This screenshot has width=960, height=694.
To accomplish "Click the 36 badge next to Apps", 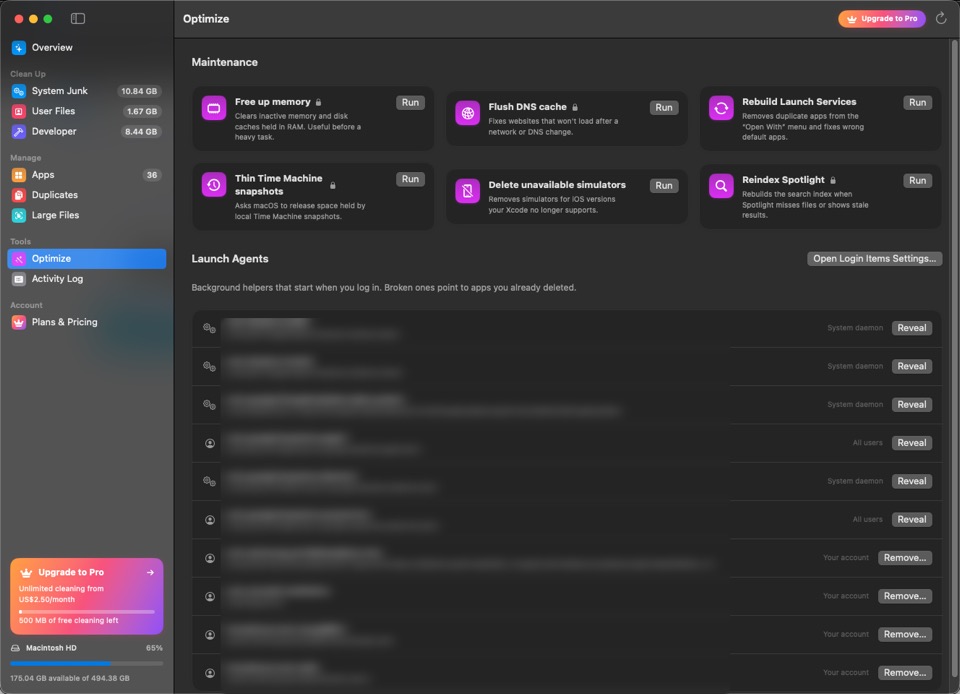I will 152,175.
